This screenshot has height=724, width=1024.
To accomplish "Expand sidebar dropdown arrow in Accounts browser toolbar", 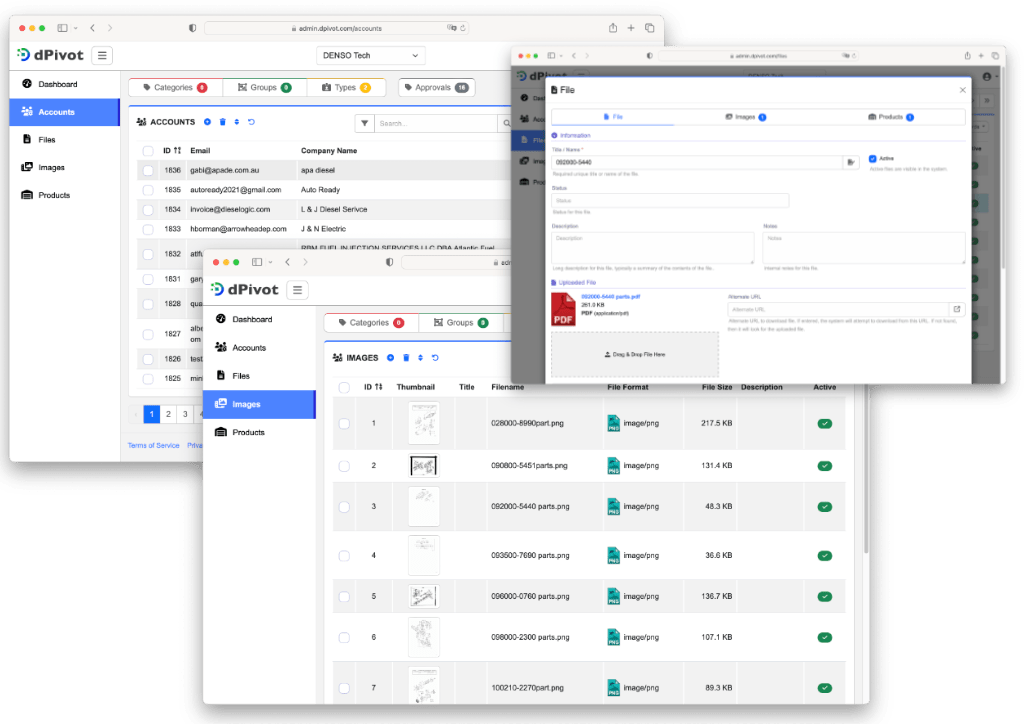I will 76,28.
